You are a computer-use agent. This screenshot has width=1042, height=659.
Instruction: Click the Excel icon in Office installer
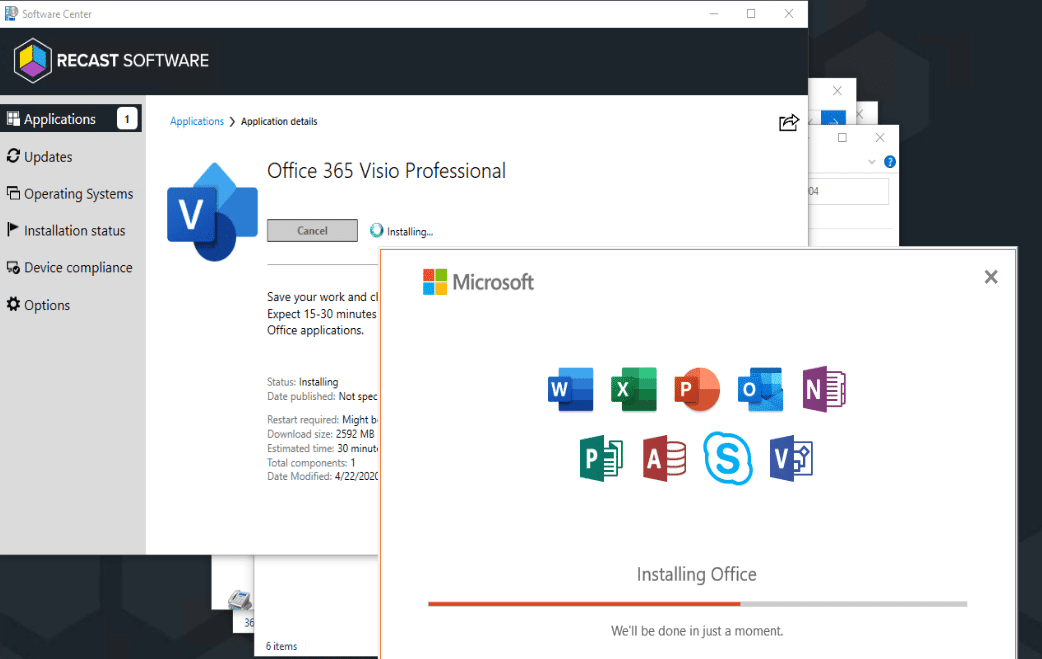coord(634,389)
